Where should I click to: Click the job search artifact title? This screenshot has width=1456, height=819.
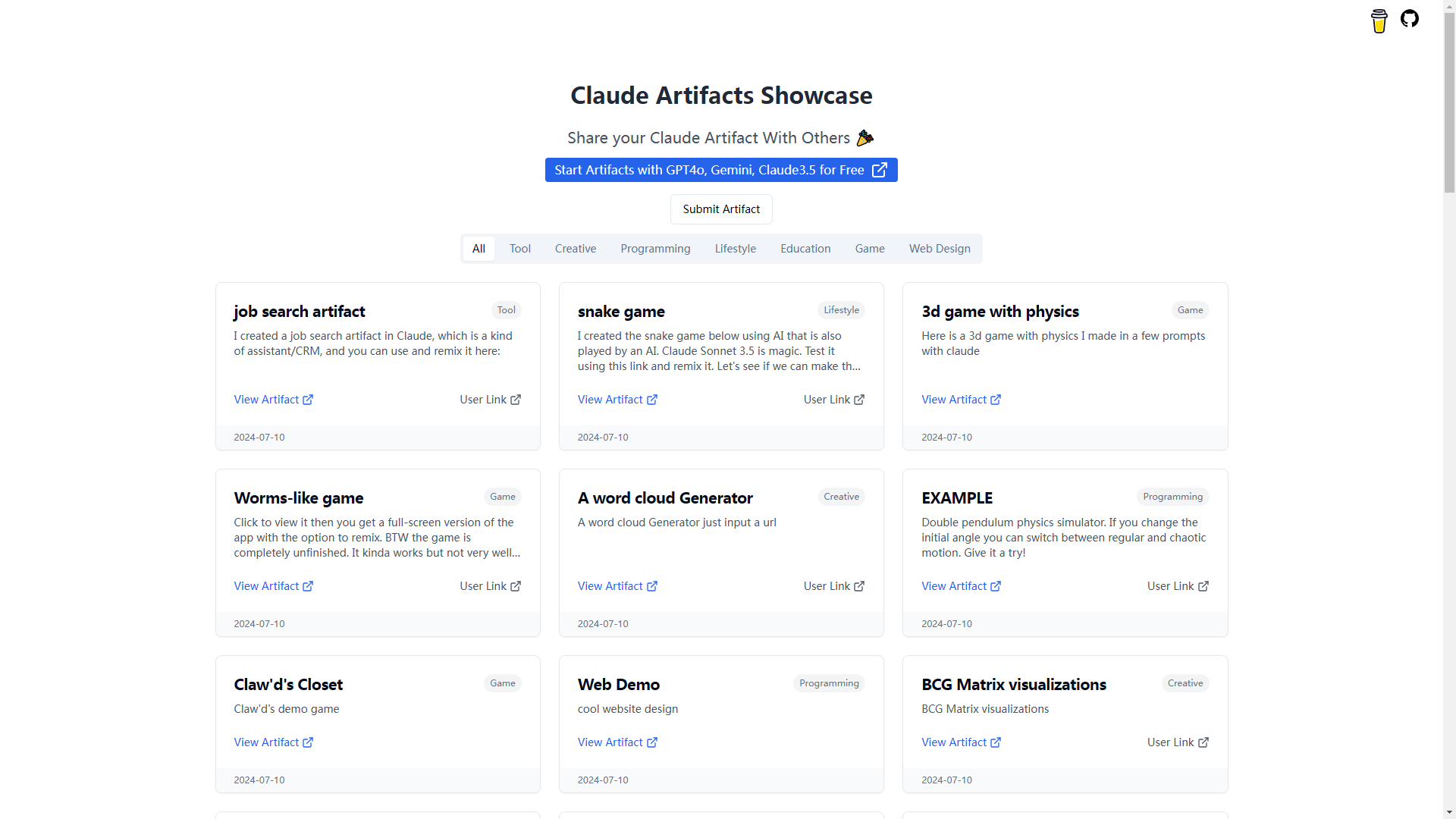click(300, 312)
